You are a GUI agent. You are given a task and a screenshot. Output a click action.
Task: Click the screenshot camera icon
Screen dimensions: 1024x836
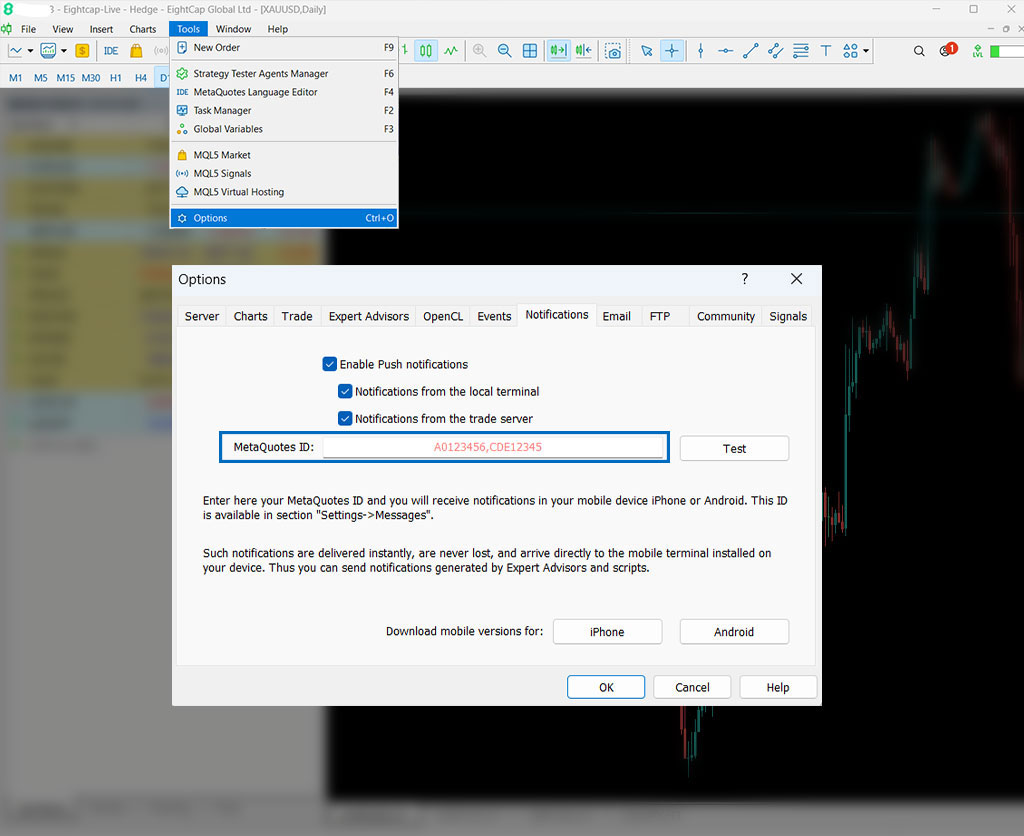click(613, 51)
